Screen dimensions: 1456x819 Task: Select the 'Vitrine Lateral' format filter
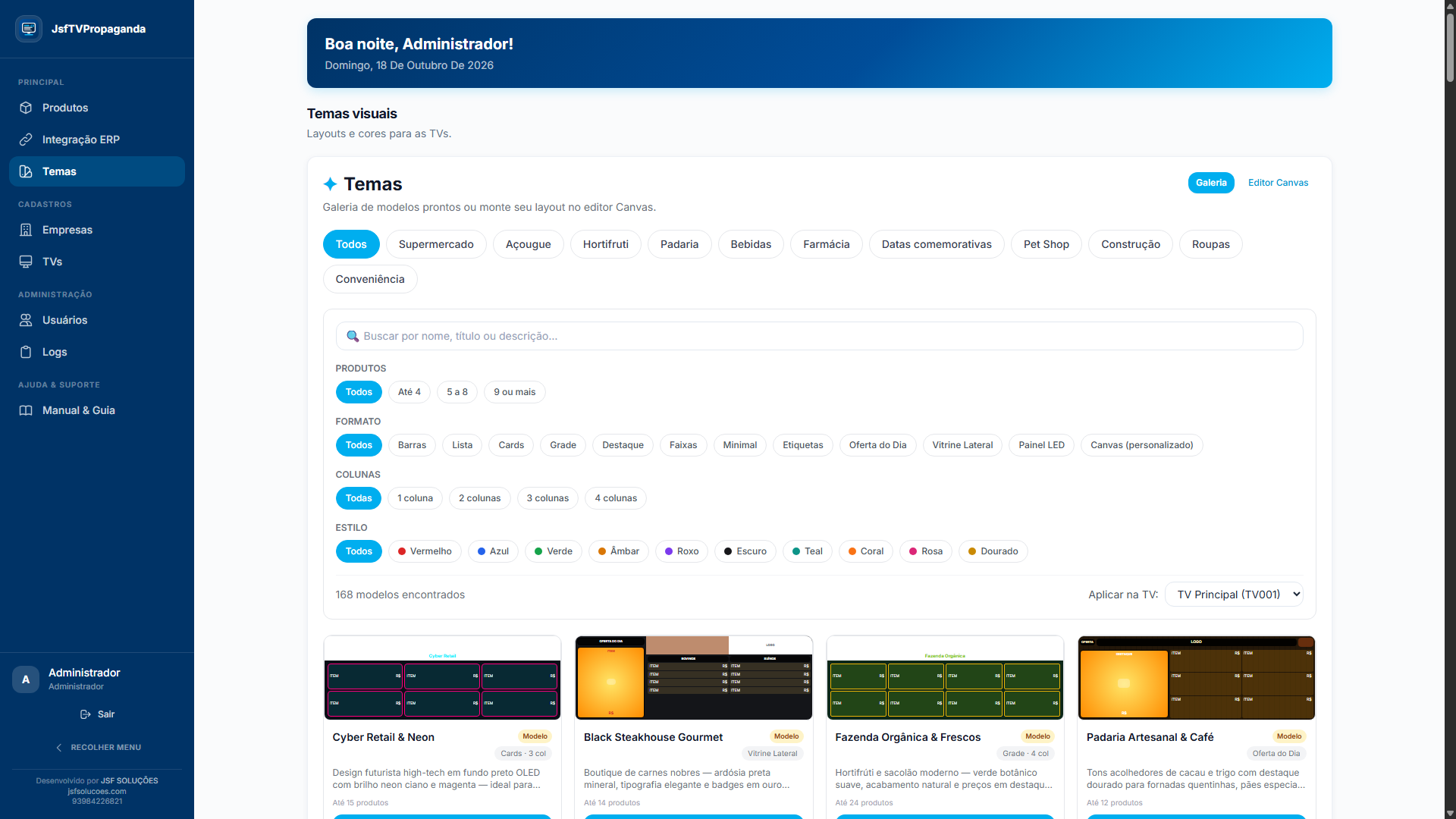click(962, 445)
